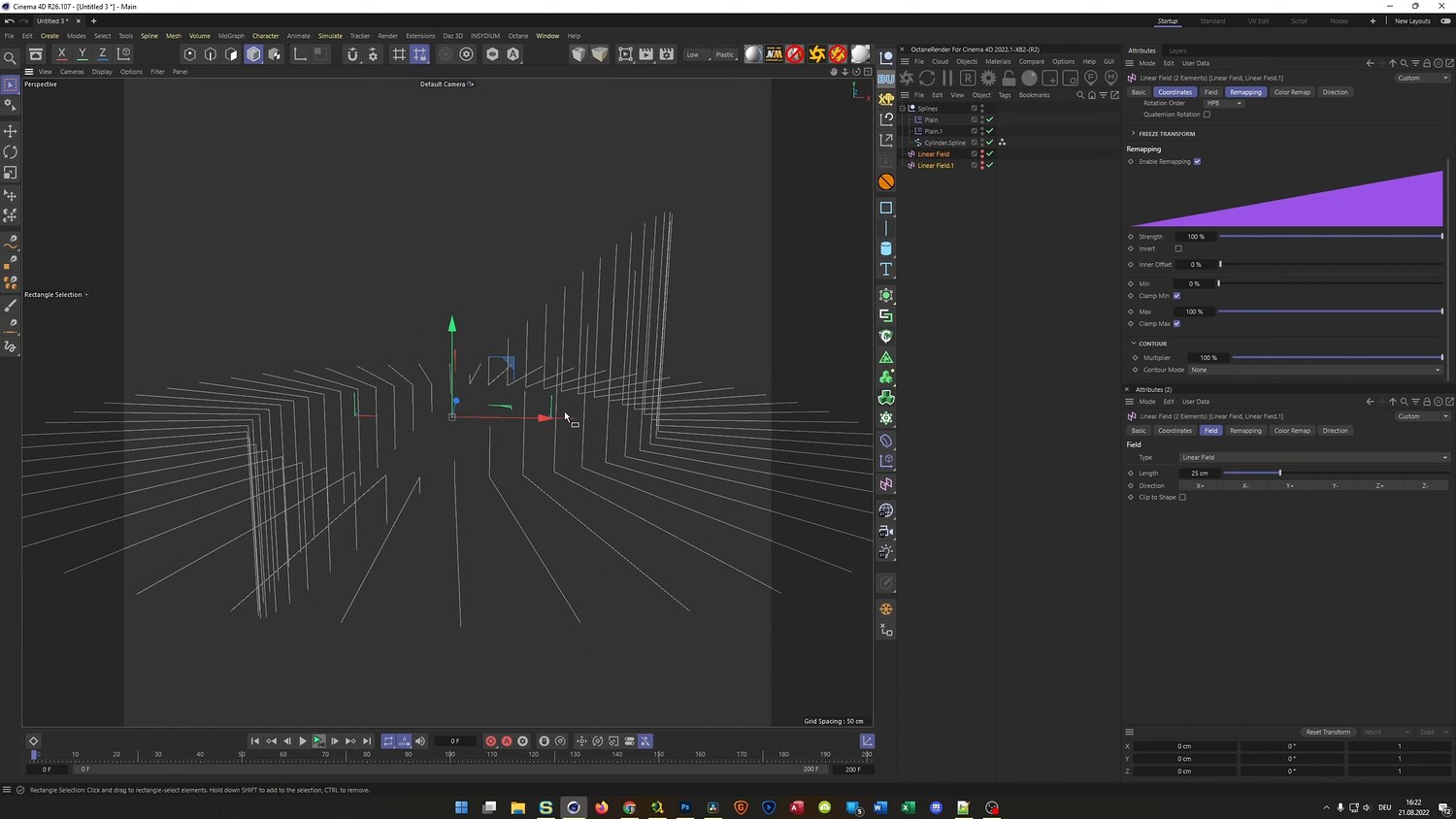Select the Scale tool in left toolbar
Viewport: 1456px width, 819px height.
(11, 173)
